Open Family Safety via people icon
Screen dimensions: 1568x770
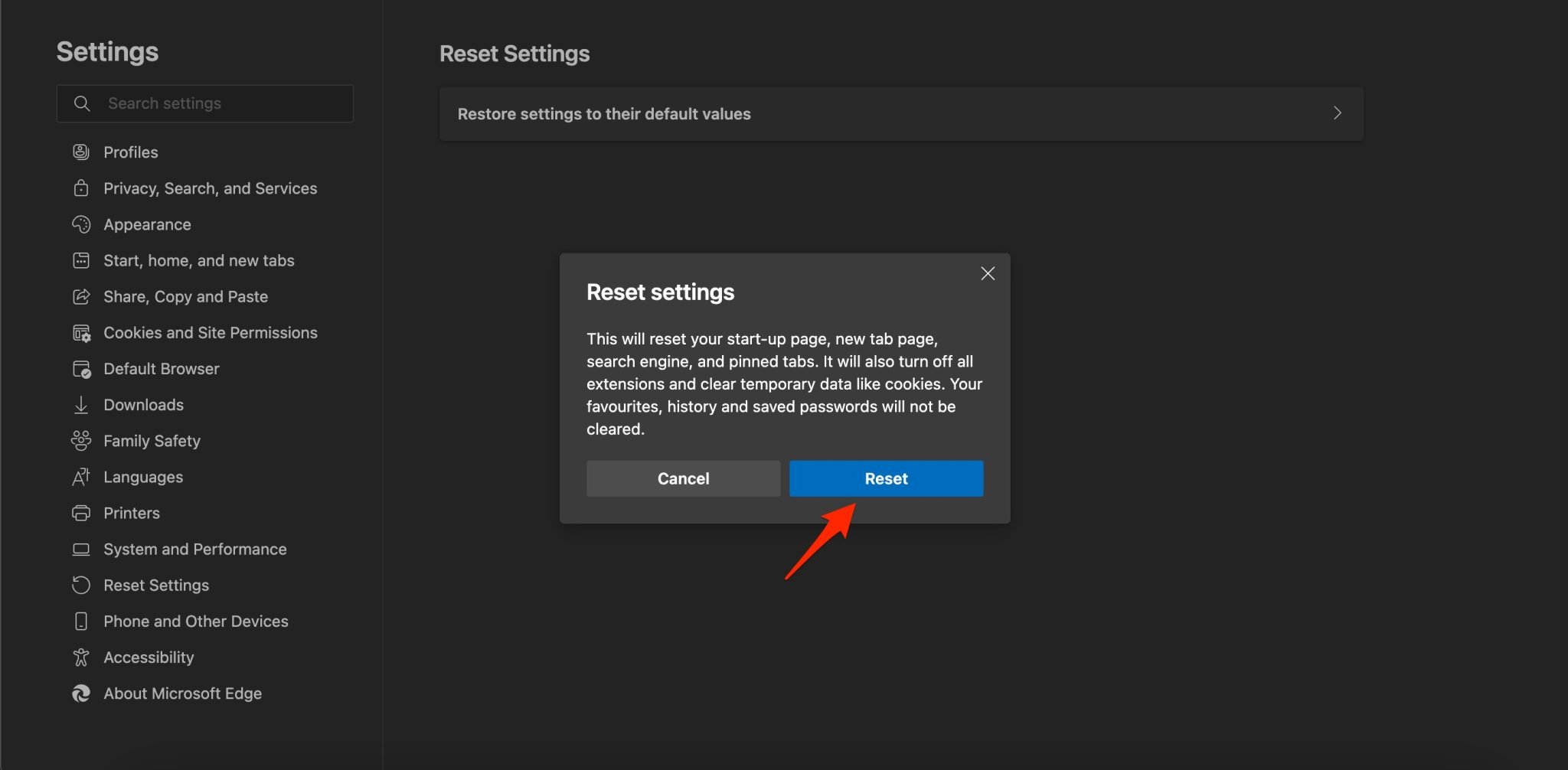coord(81,440)
